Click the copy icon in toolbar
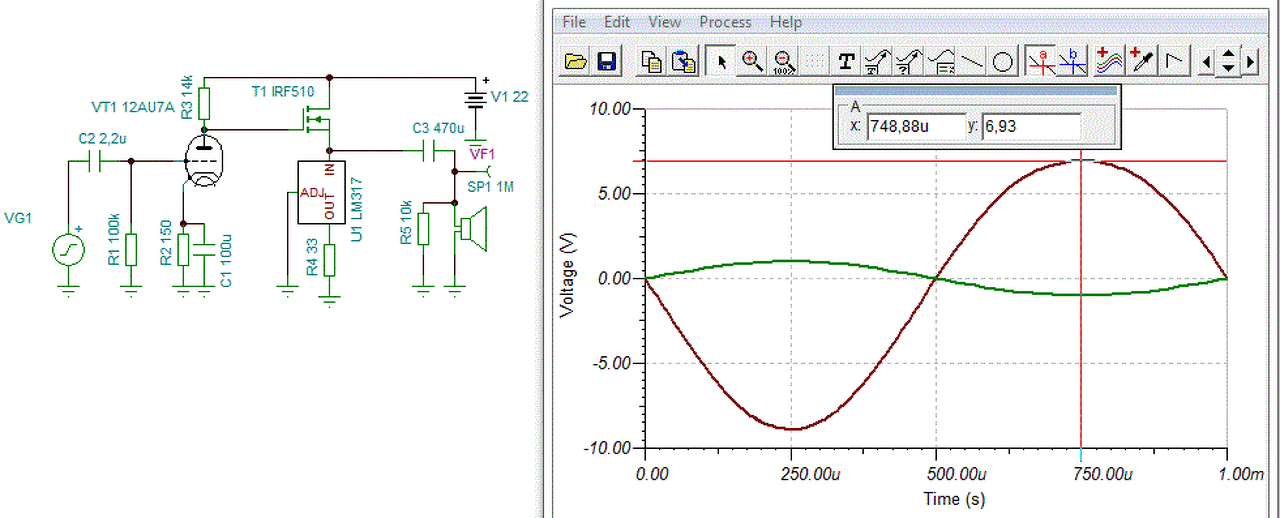Viewport: 1280px width, 518px height. [651, 62]
